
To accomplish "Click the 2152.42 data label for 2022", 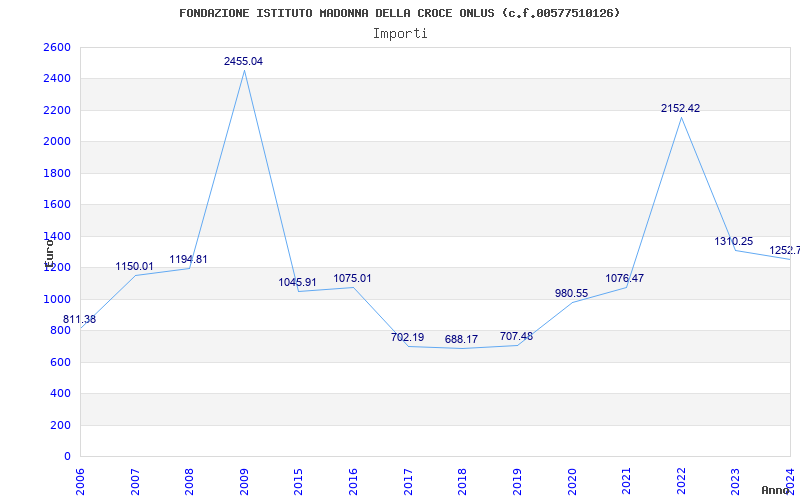I will click(681, 108).
